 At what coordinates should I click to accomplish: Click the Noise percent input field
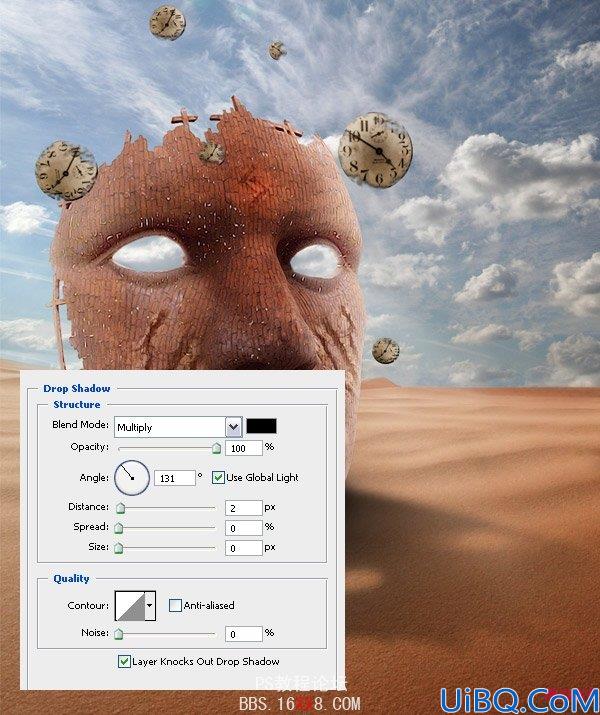pos(244,634)
